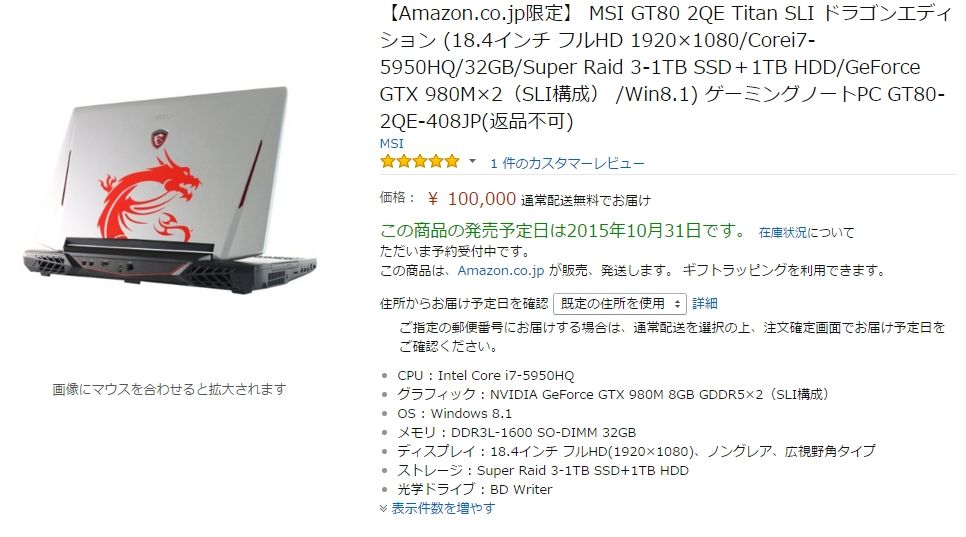Click the CPU Intel Core i7-5950HQ bullet
Image resolution: width=966 pixels, height=537 pixels.
tap(485, 376)
